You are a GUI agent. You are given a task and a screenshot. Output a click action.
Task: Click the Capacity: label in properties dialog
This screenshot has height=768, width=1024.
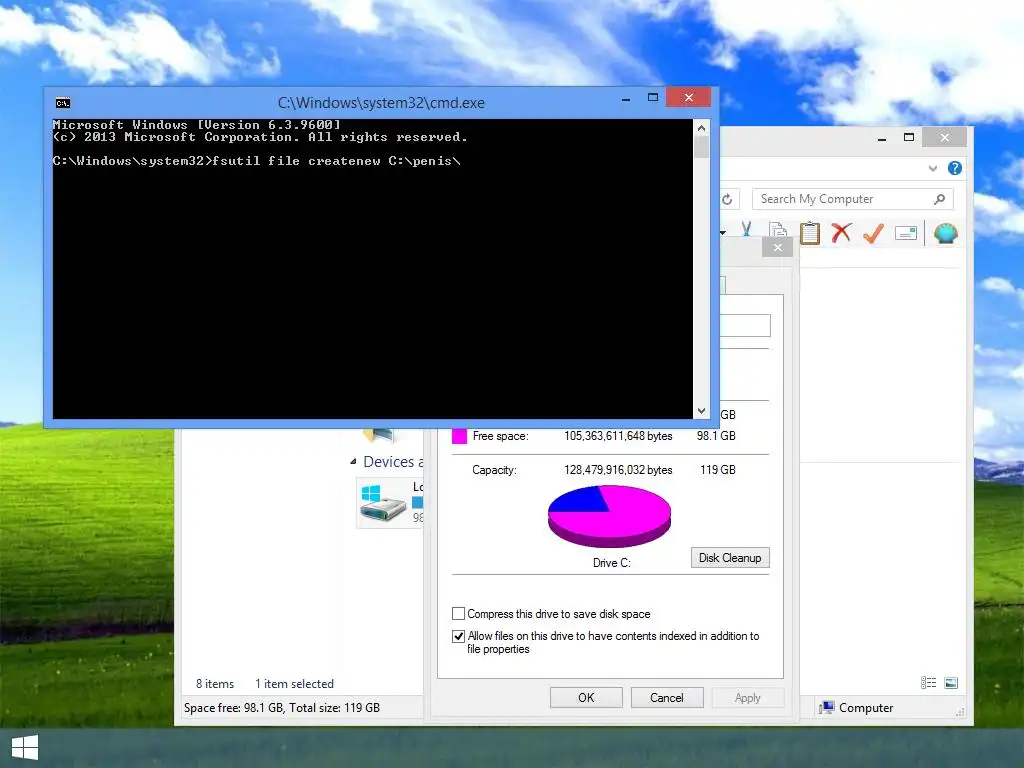(494, 470)
